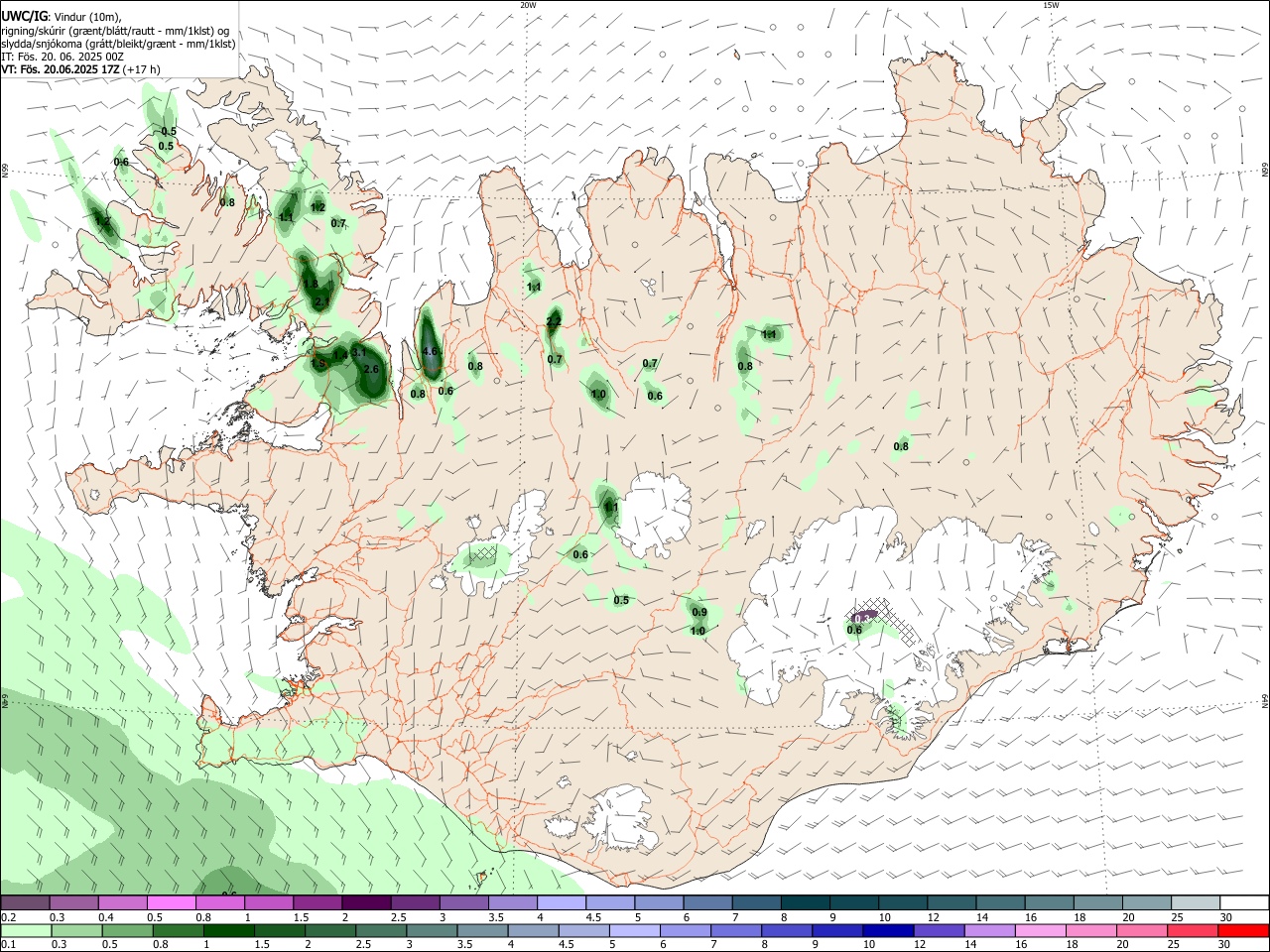Select the deep navy blue 10–12 swatch in lower row
The height and width of the screenshot is (952, 1270).
tap(887, 930)
